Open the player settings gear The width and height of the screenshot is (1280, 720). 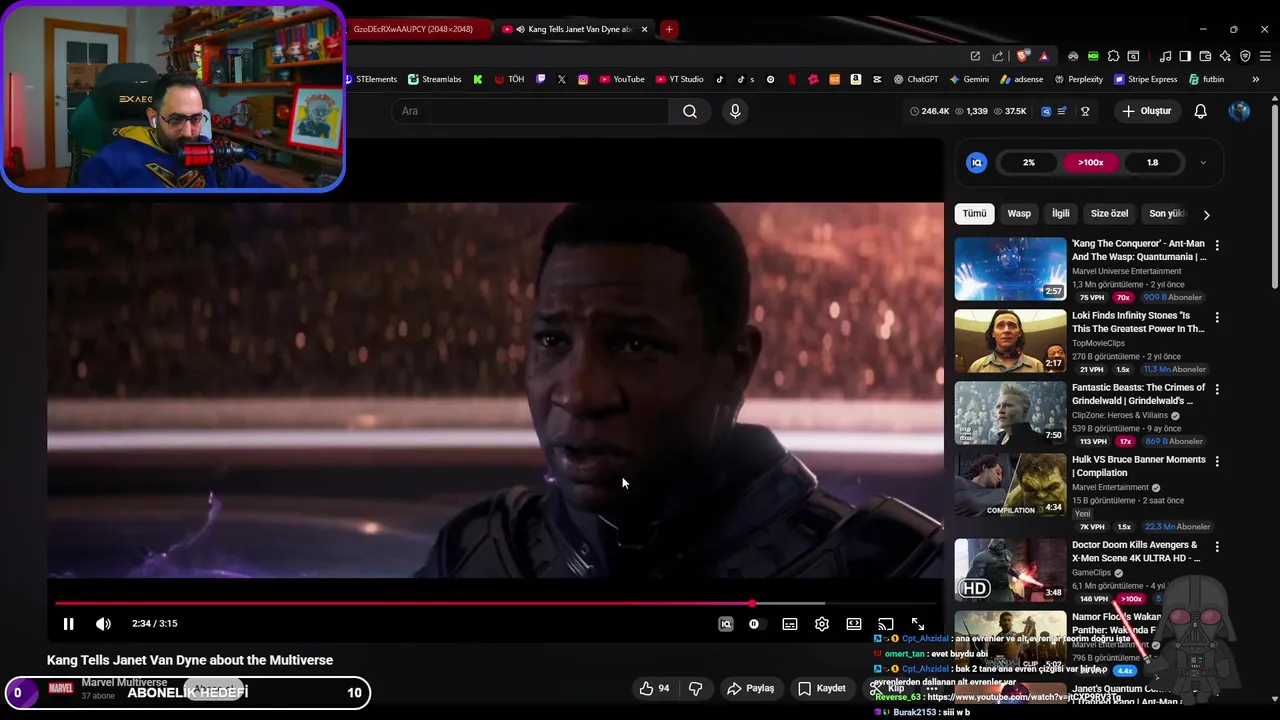point(822,624)
